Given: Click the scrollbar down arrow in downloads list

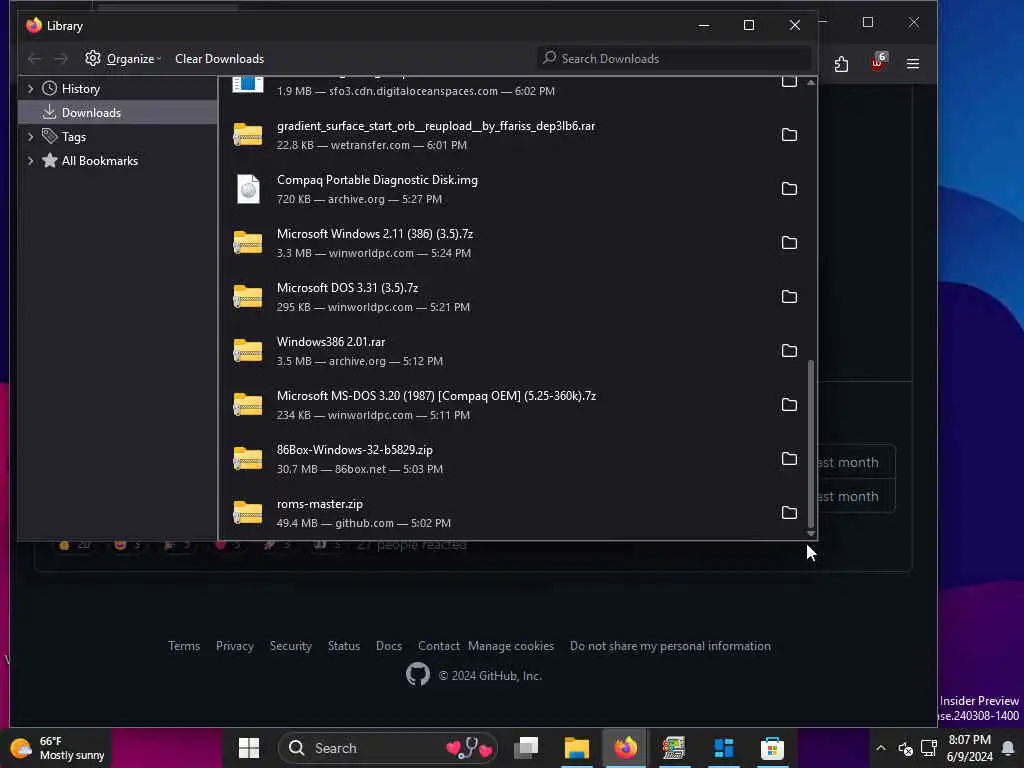Looking at the screenshot, I should pos(811,534).
